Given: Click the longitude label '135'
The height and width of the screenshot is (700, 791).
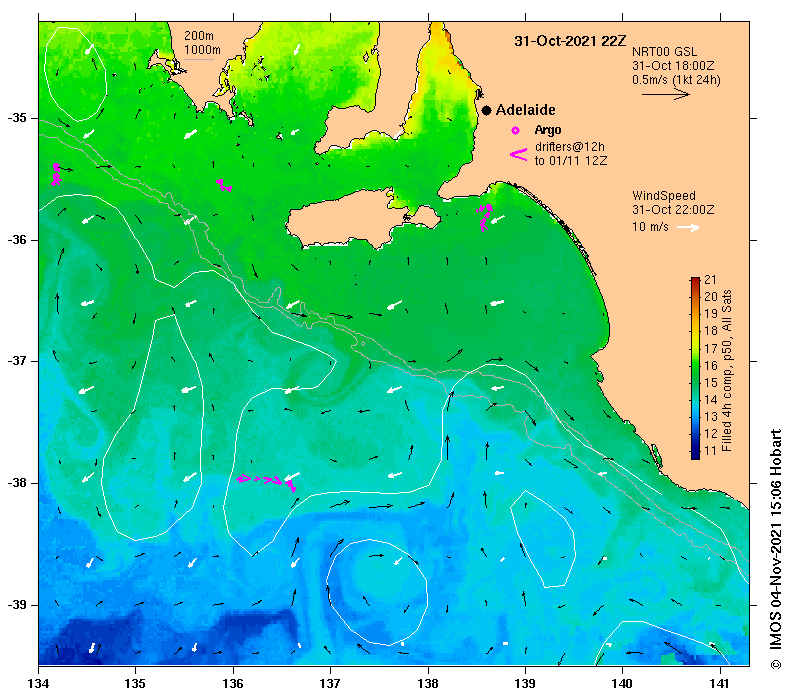Looking at the screenshot, I should [136, 684].
